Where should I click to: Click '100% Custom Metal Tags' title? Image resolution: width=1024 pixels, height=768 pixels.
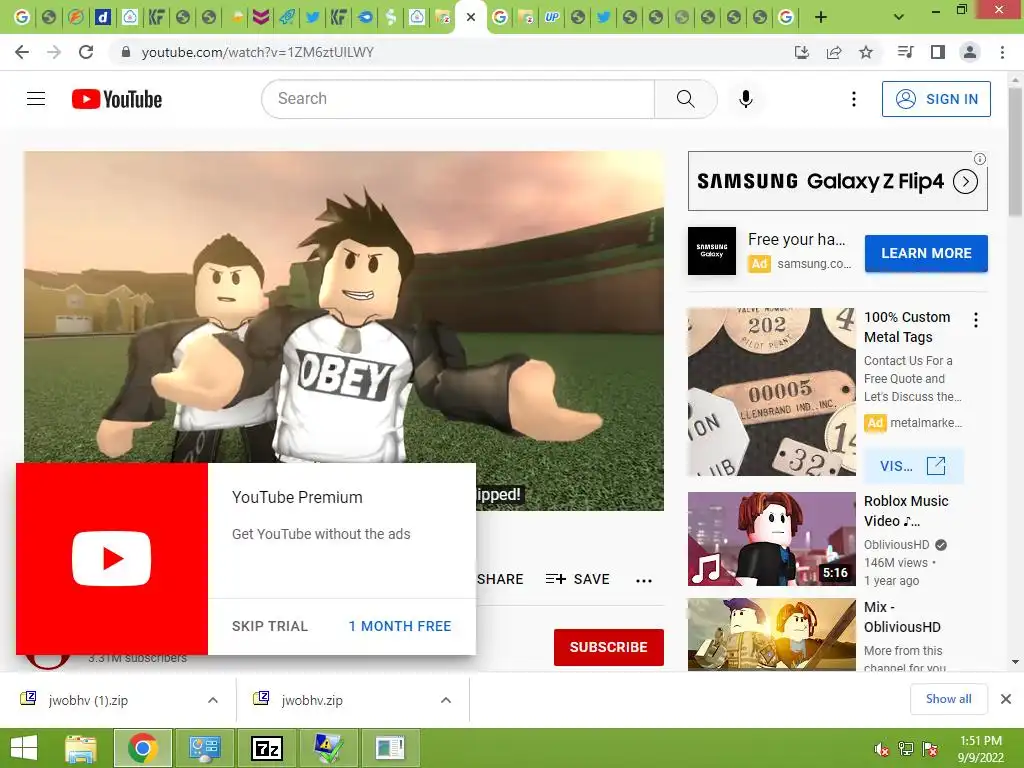(x=907, y=327)
